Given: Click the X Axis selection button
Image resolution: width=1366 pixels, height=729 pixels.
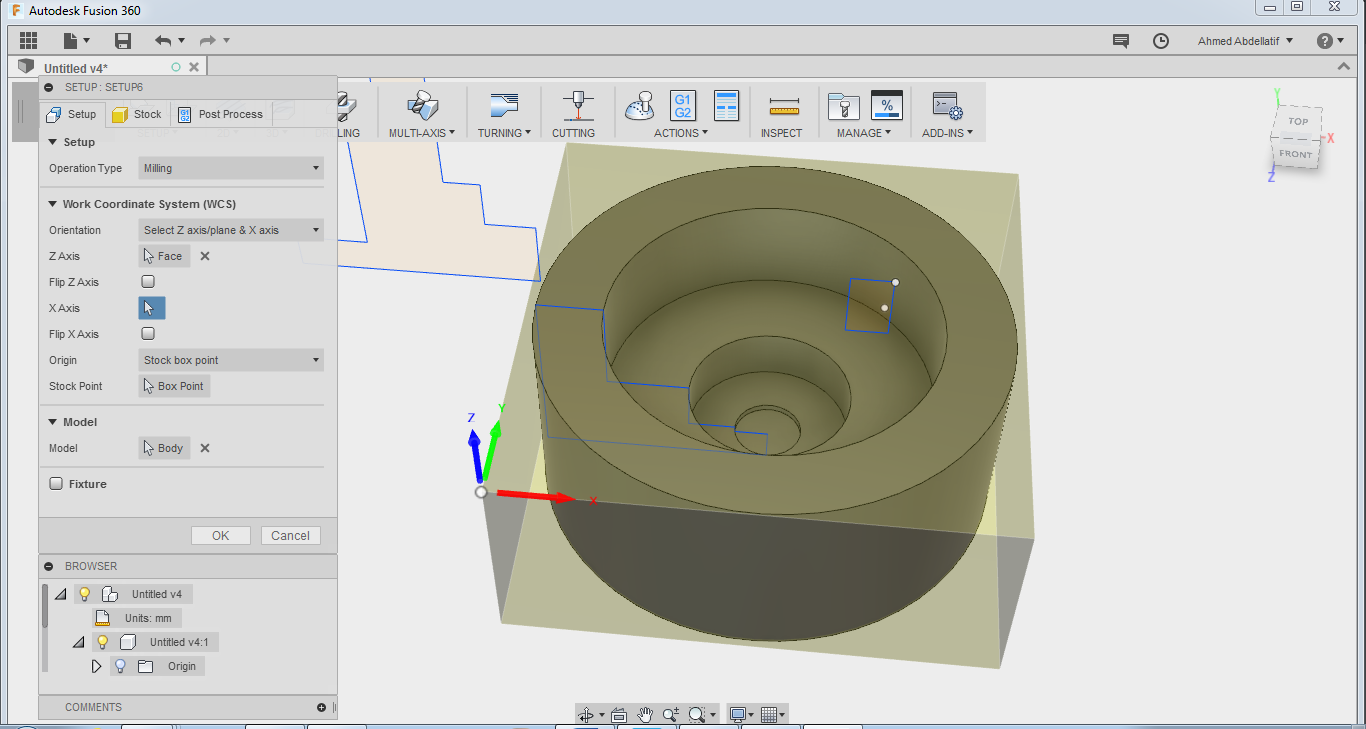Looking at the screenshot, I should pyautogui.click(x=152, y=308).
